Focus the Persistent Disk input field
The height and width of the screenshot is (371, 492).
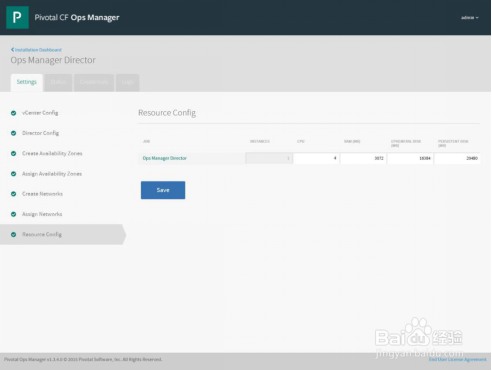pos(457,158)
